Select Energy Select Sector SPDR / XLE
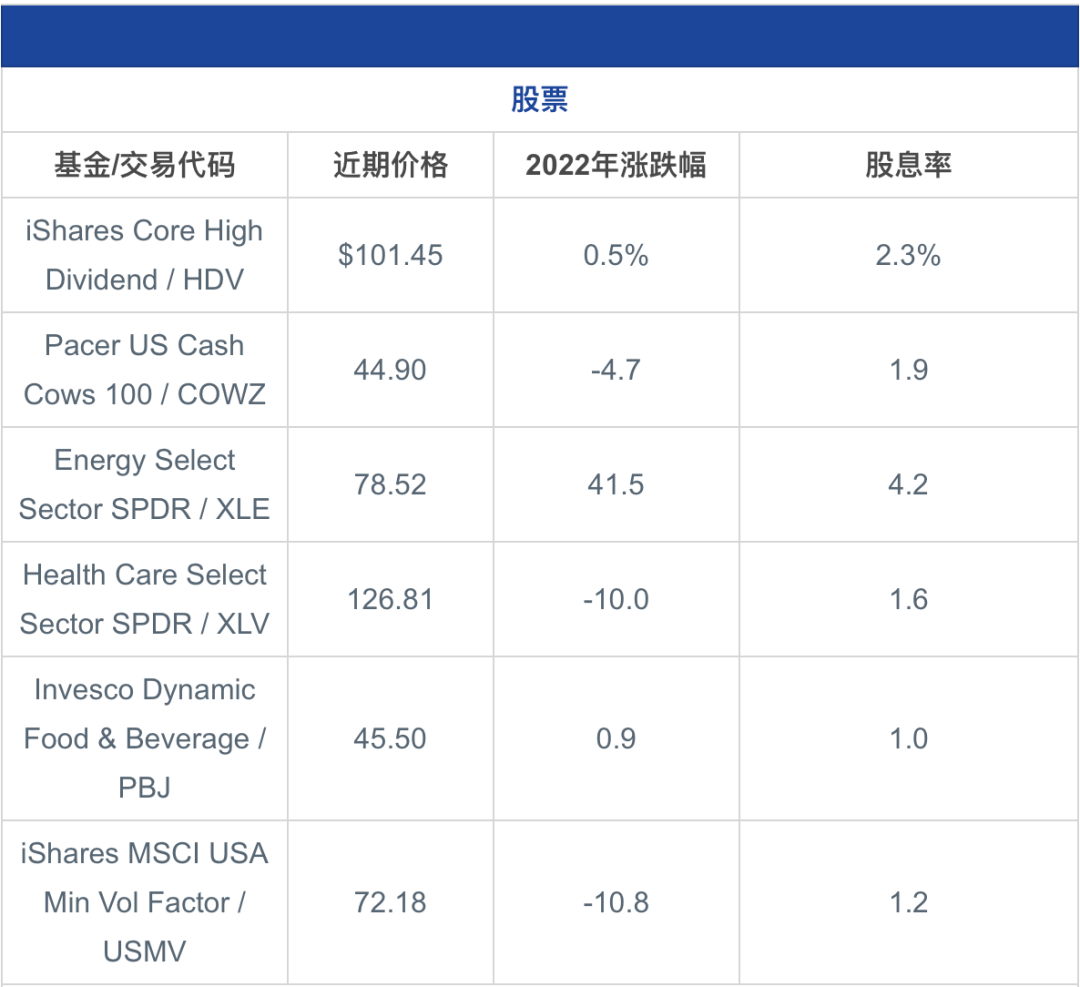The width and height of the screenshot is (1080, 987). [x=145, y=485]
